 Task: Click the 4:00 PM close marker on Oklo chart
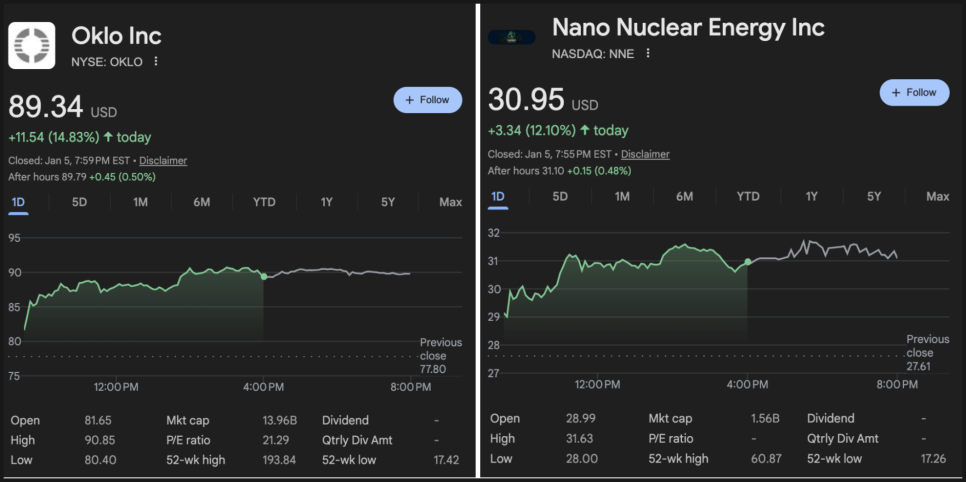point(263,275)
